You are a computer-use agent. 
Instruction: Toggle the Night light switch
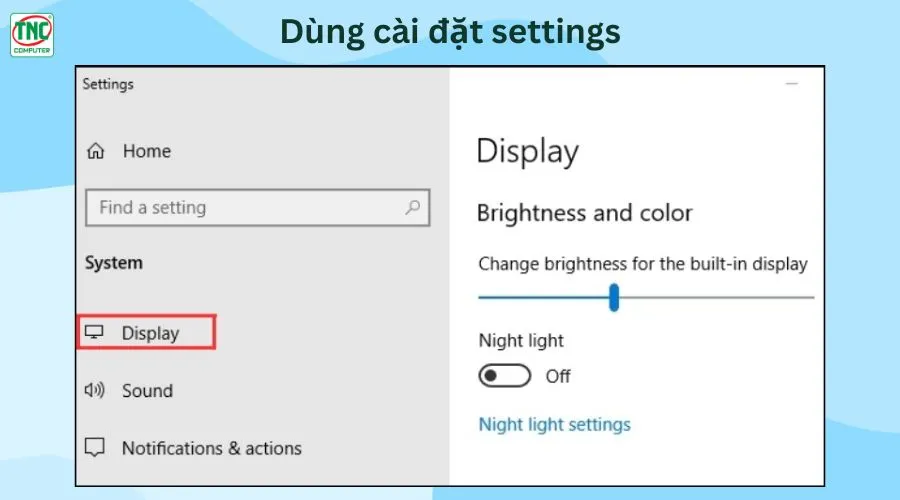[x=505, y=376]
